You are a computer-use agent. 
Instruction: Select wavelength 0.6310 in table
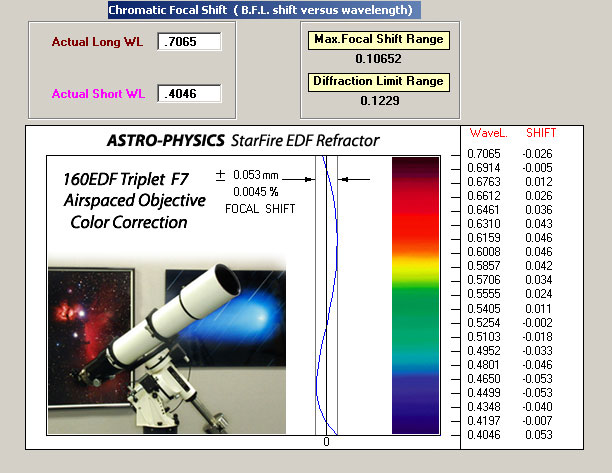pos(484,224)
